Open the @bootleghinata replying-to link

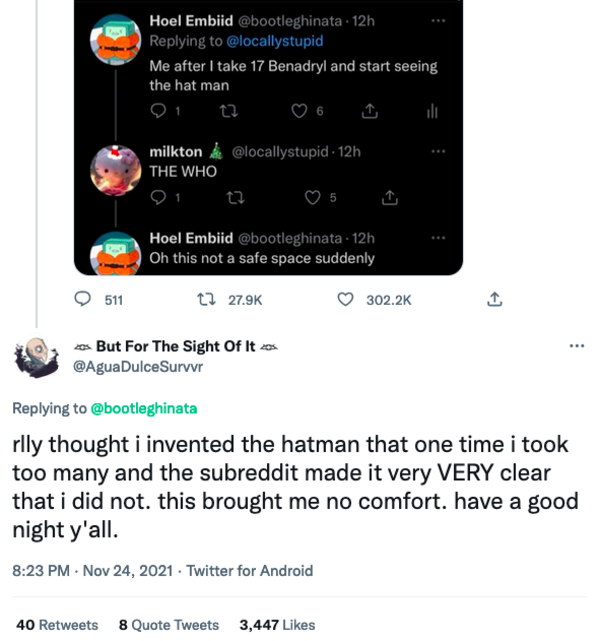coord(144,408)
